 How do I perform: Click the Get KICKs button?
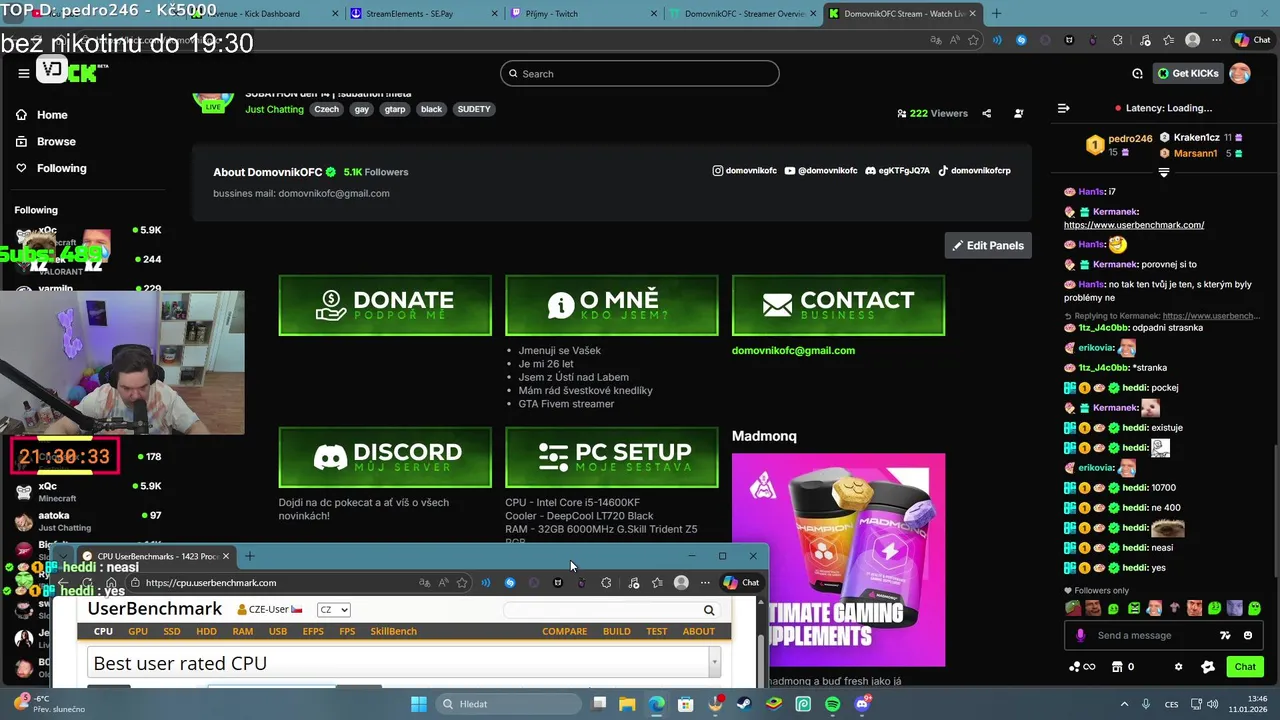pos(1188,73)
